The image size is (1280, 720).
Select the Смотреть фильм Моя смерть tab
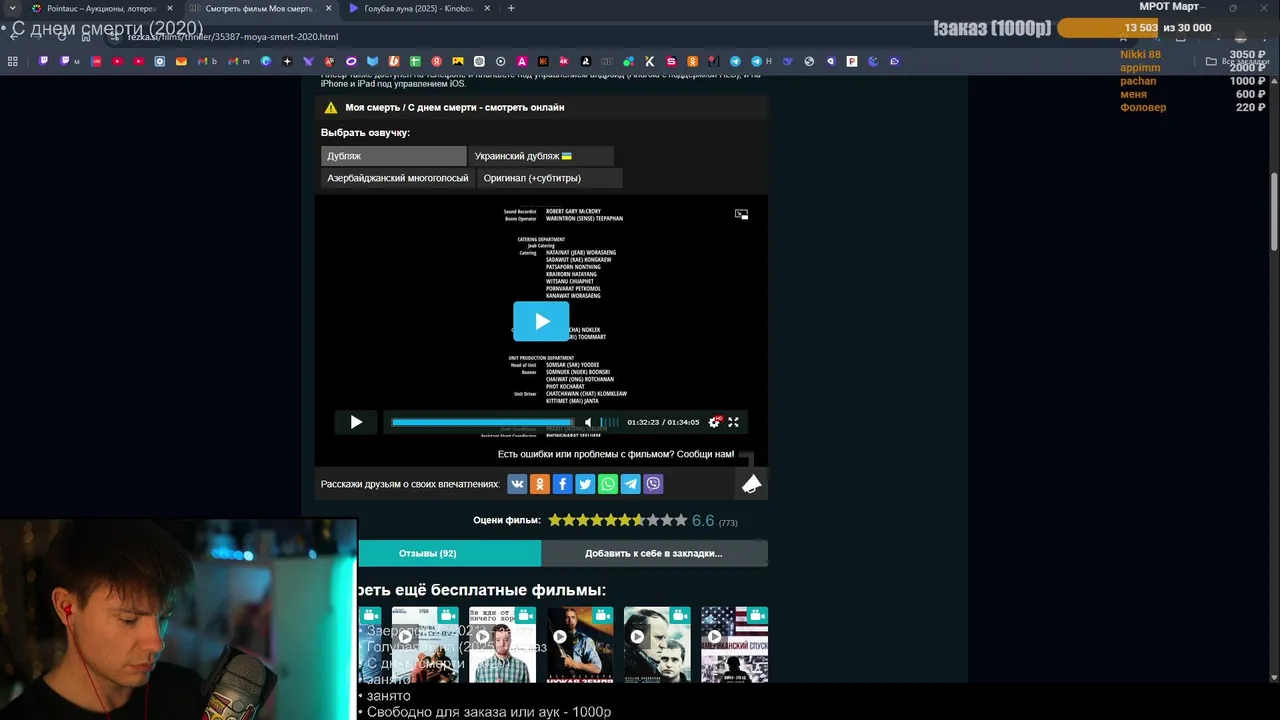[259, 8]
